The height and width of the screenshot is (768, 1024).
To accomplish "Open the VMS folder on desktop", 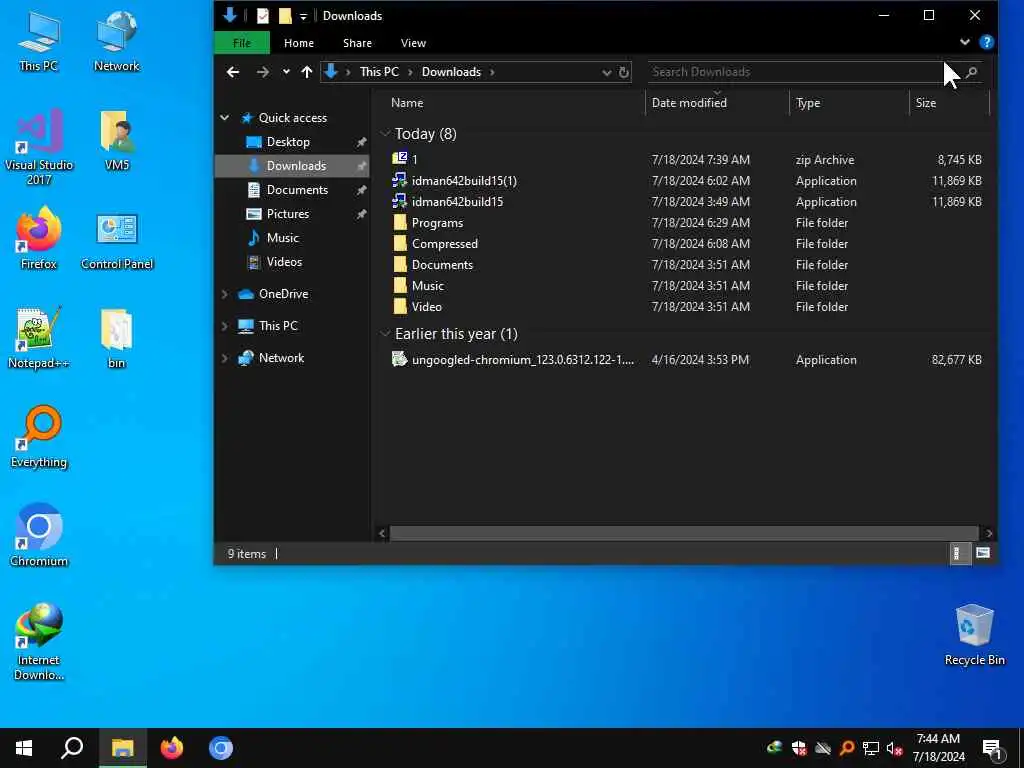I will (x=116, y=140).
